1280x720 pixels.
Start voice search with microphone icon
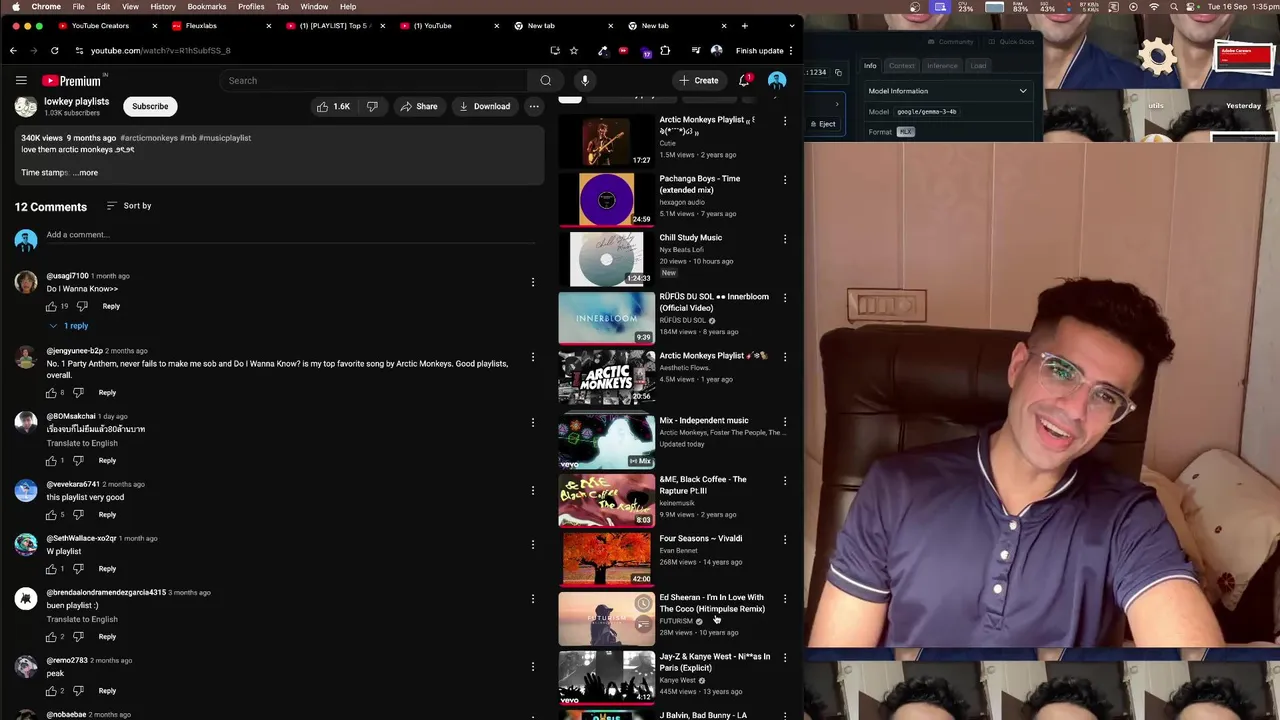point(585,80)
